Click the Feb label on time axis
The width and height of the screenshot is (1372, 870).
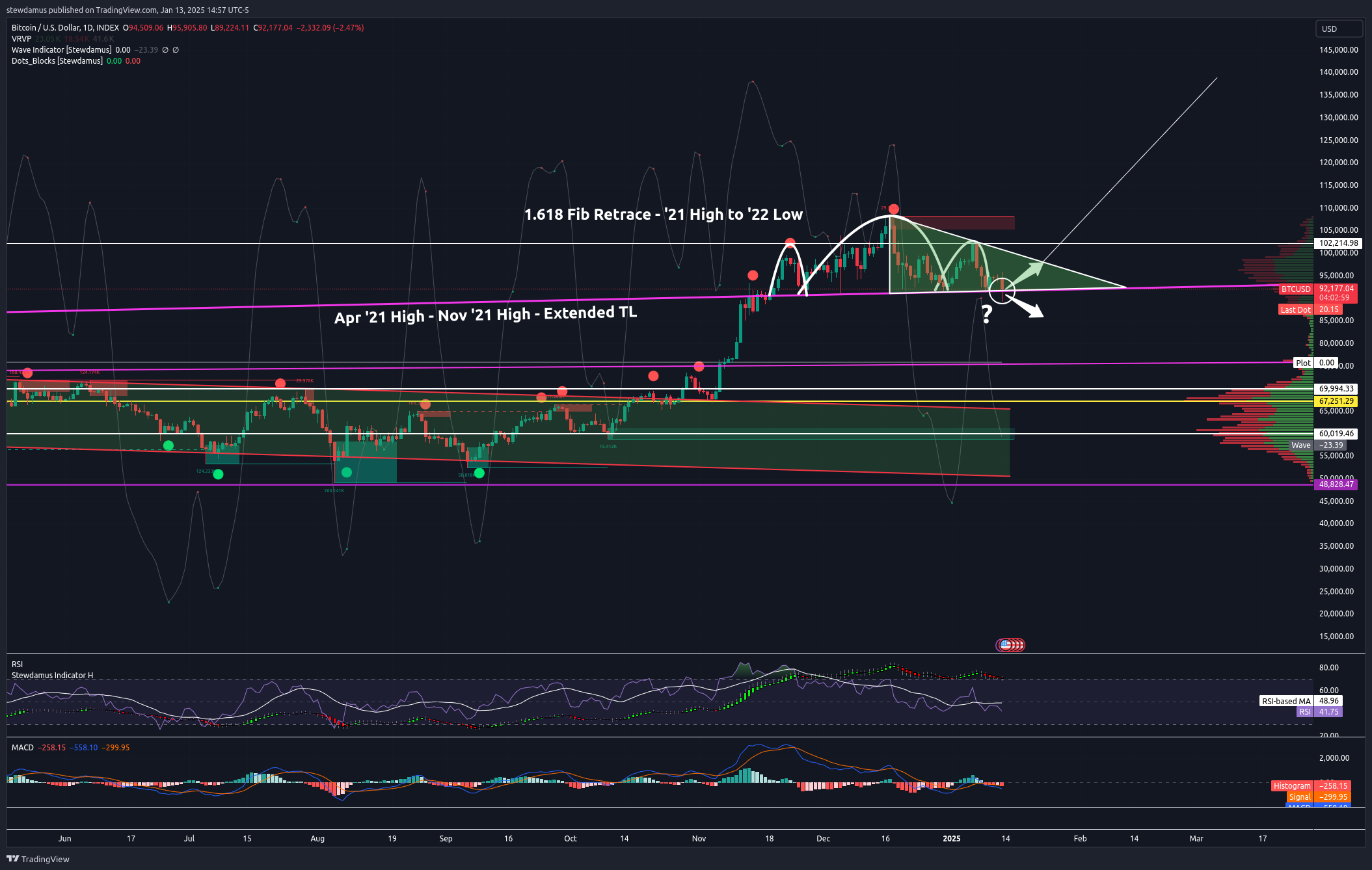(x=1080, y=839)
